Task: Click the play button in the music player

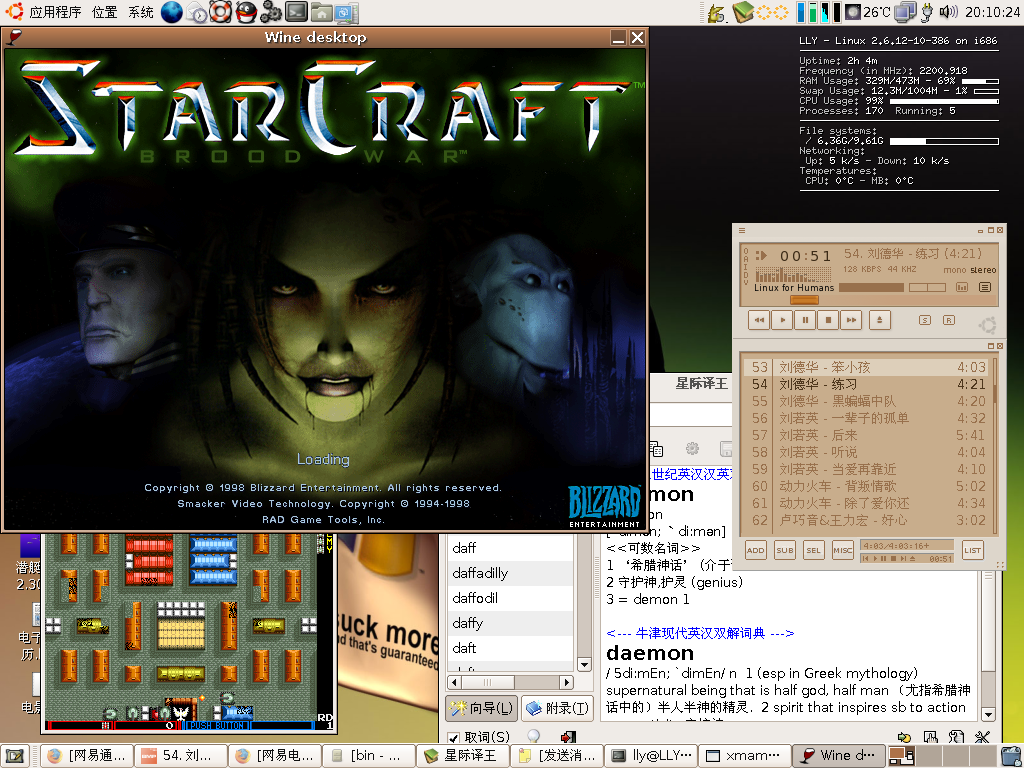Action: tap(782, 320)
